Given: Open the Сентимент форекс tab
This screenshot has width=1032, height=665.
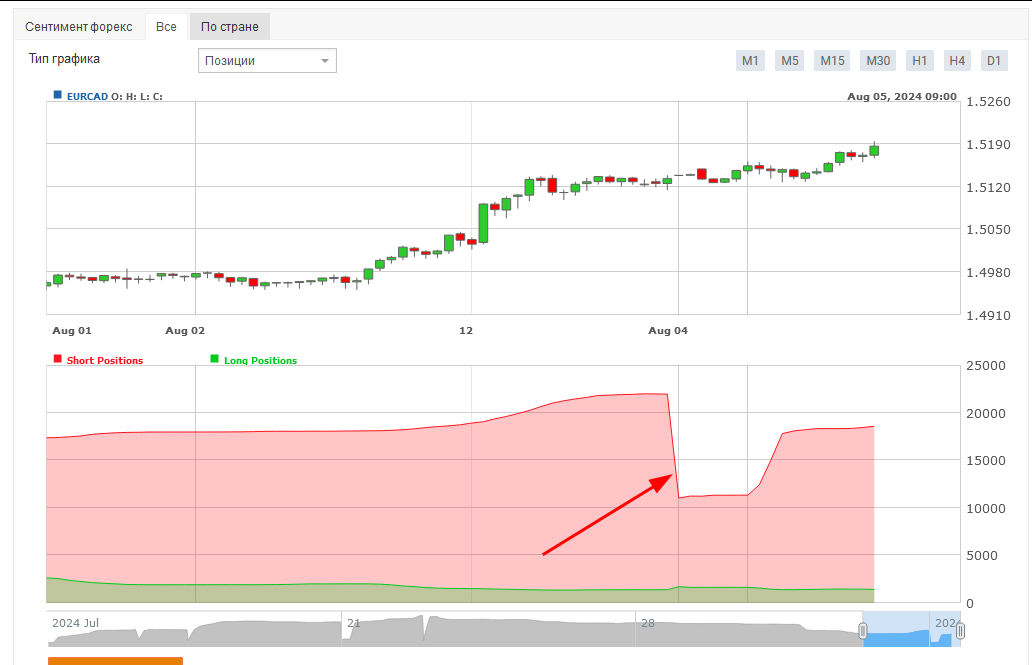Looking at the screenshot, I should [x=78, y=27].
